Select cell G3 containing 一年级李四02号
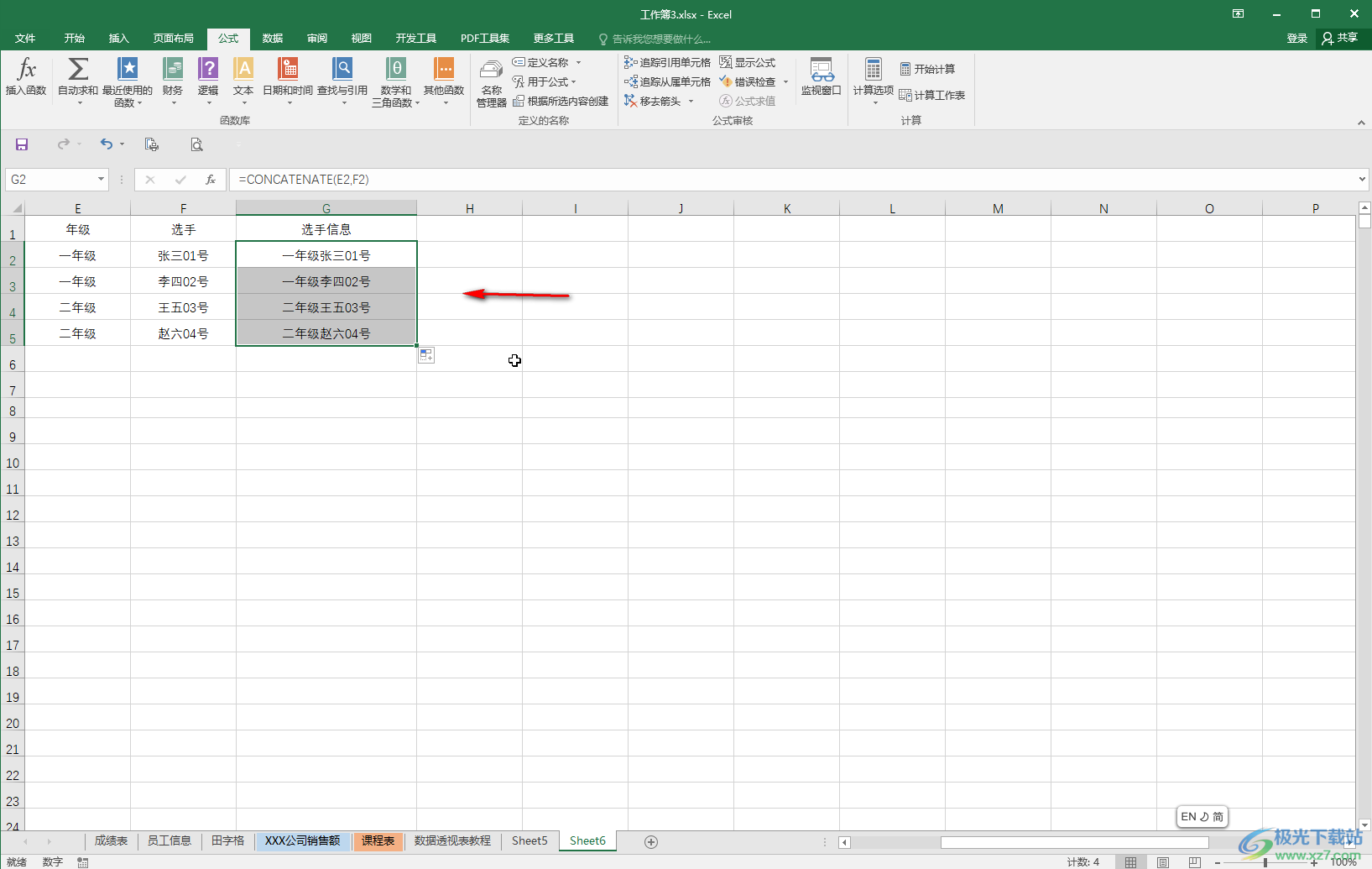The width and height of the screenshot is (1372, 869). pos(326,281)
